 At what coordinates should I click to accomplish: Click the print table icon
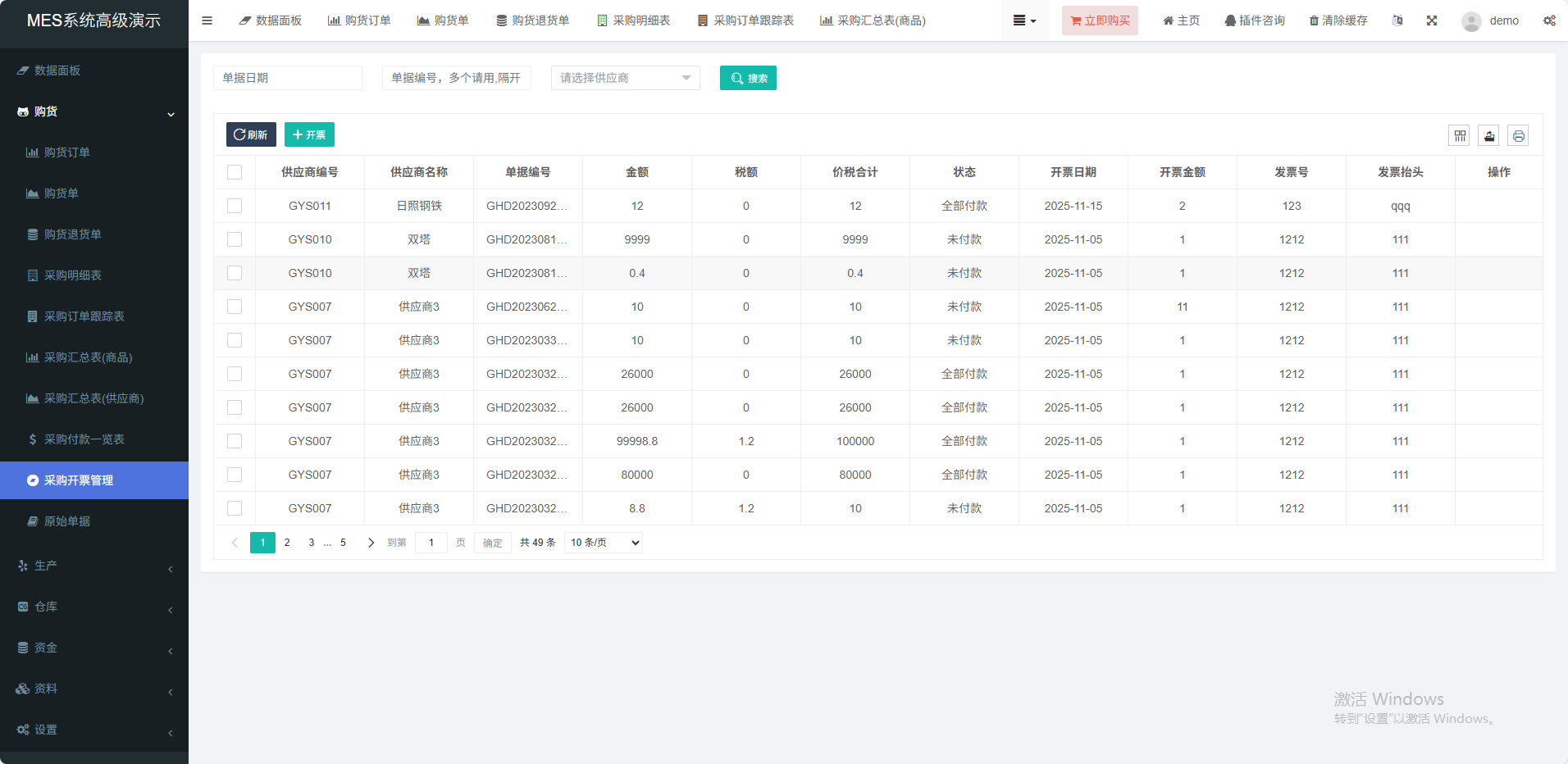pos(1518,136)
